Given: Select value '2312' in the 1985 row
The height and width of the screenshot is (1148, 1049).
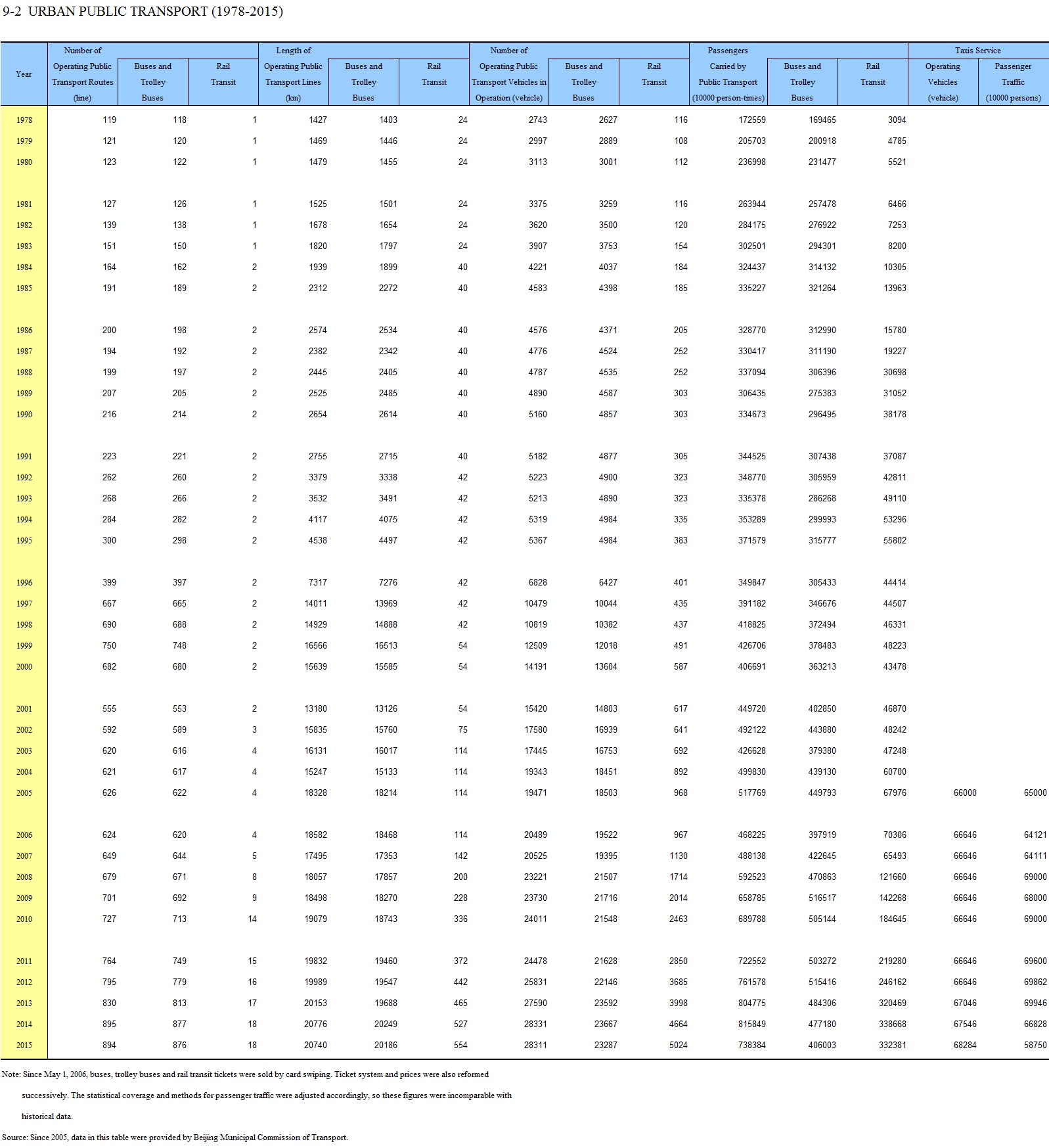Looking at the screenshot, I should pos(318,288).
